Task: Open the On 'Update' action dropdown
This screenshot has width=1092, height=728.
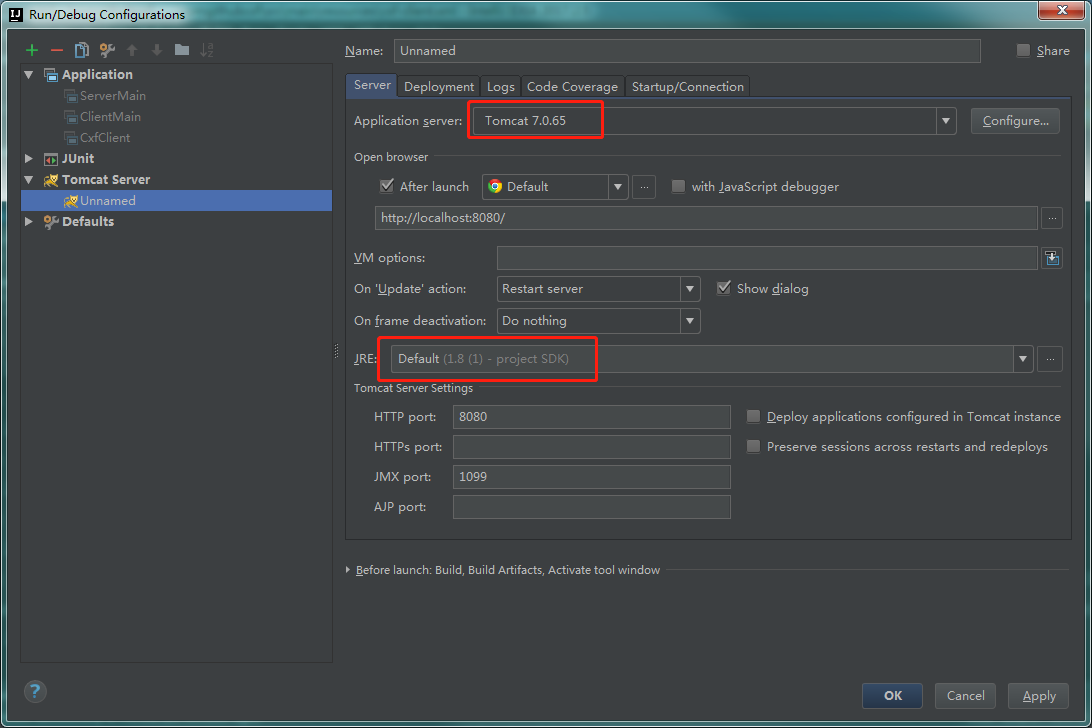Action: (689, 289)
